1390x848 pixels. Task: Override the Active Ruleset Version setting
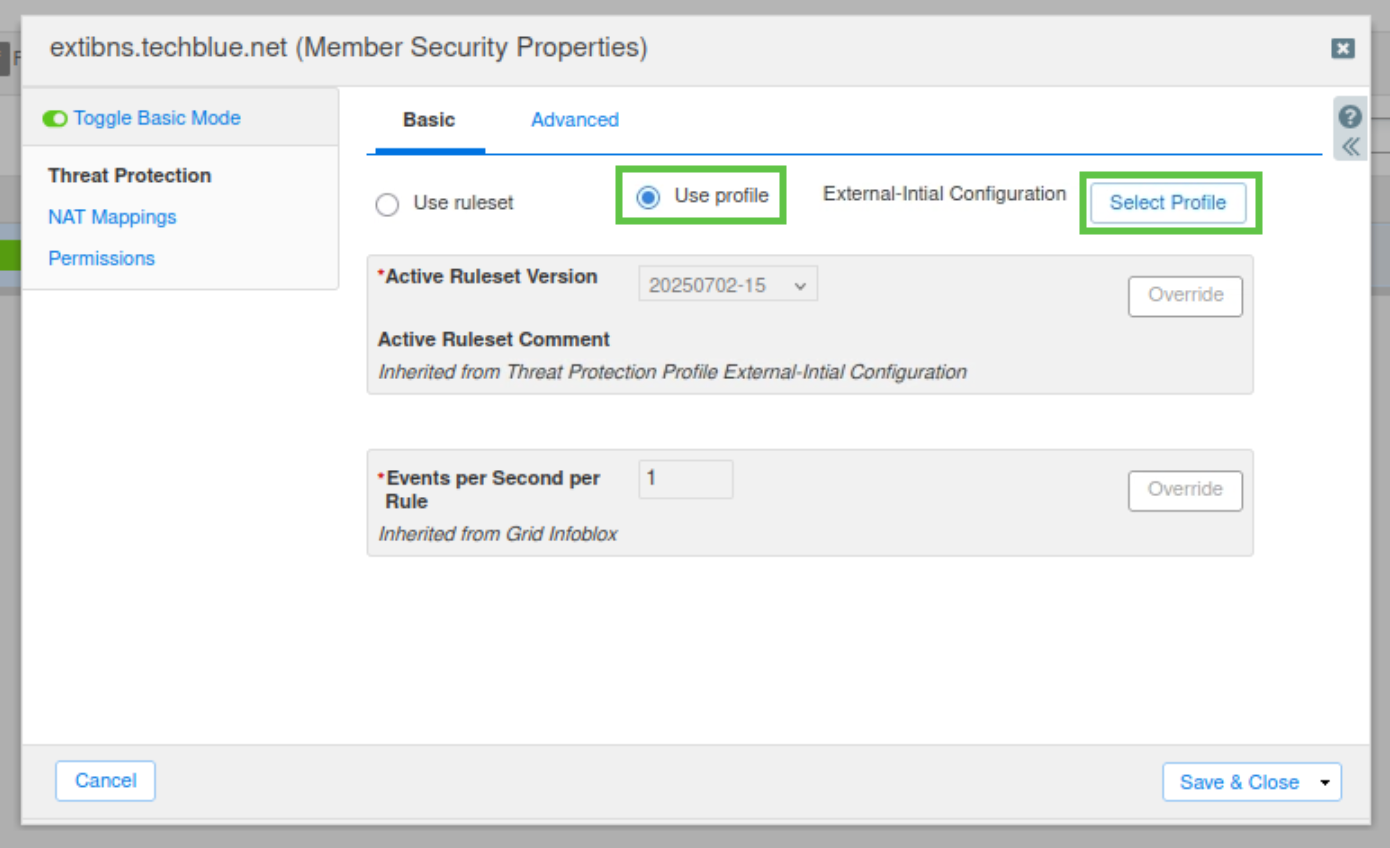[1185, 296]
